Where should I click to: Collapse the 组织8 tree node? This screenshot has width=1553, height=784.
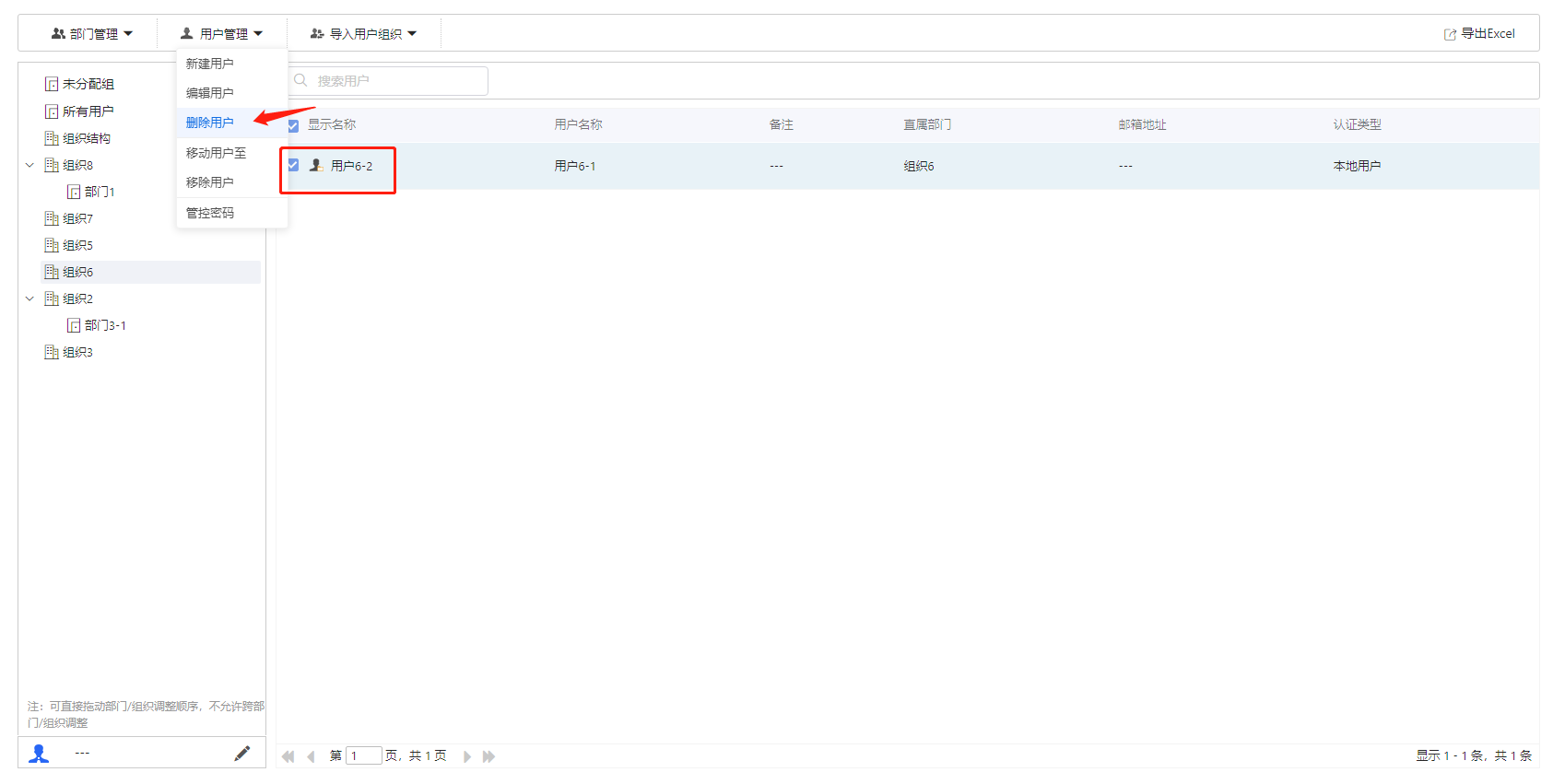(x=29, y=165)
